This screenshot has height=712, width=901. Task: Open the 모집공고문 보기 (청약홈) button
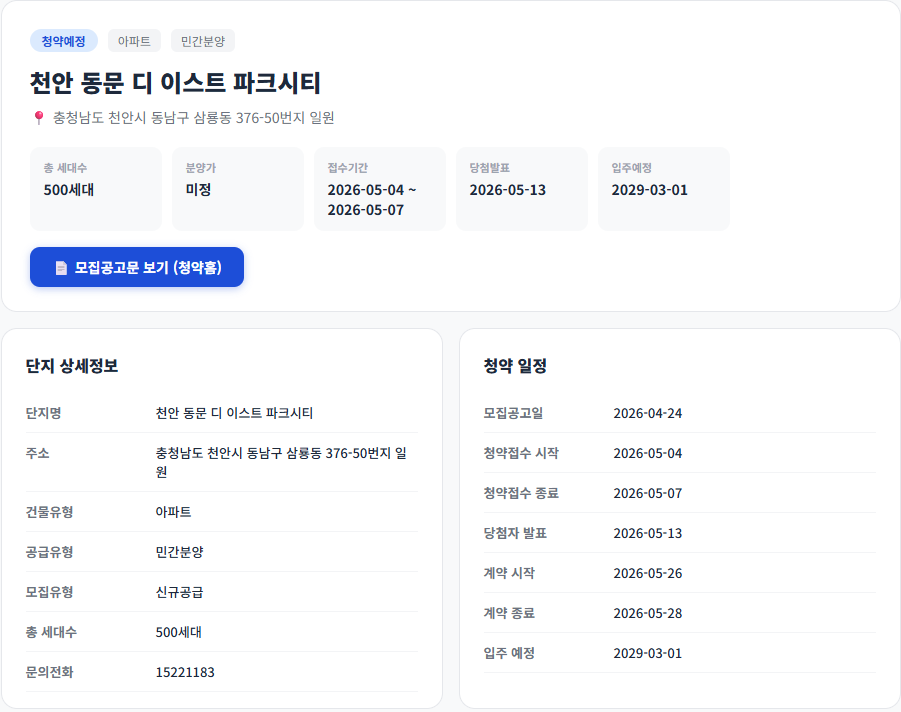pyautogui.click(x=136, y=267)
